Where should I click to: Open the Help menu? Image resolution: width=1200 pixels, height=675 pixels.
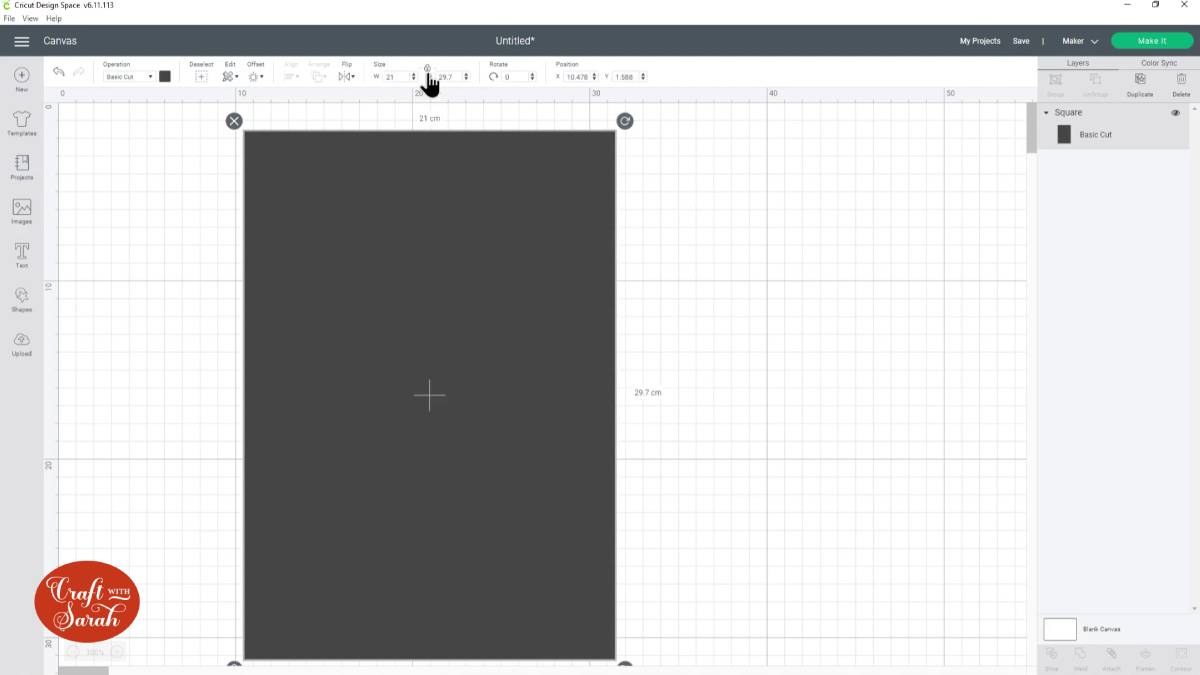point(54,18)
